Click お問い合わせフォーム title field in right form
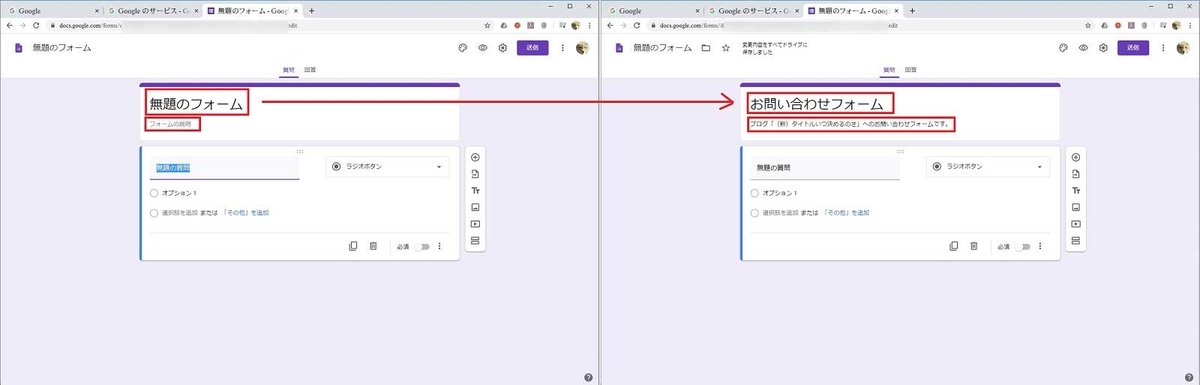 (x=817, y=103)
